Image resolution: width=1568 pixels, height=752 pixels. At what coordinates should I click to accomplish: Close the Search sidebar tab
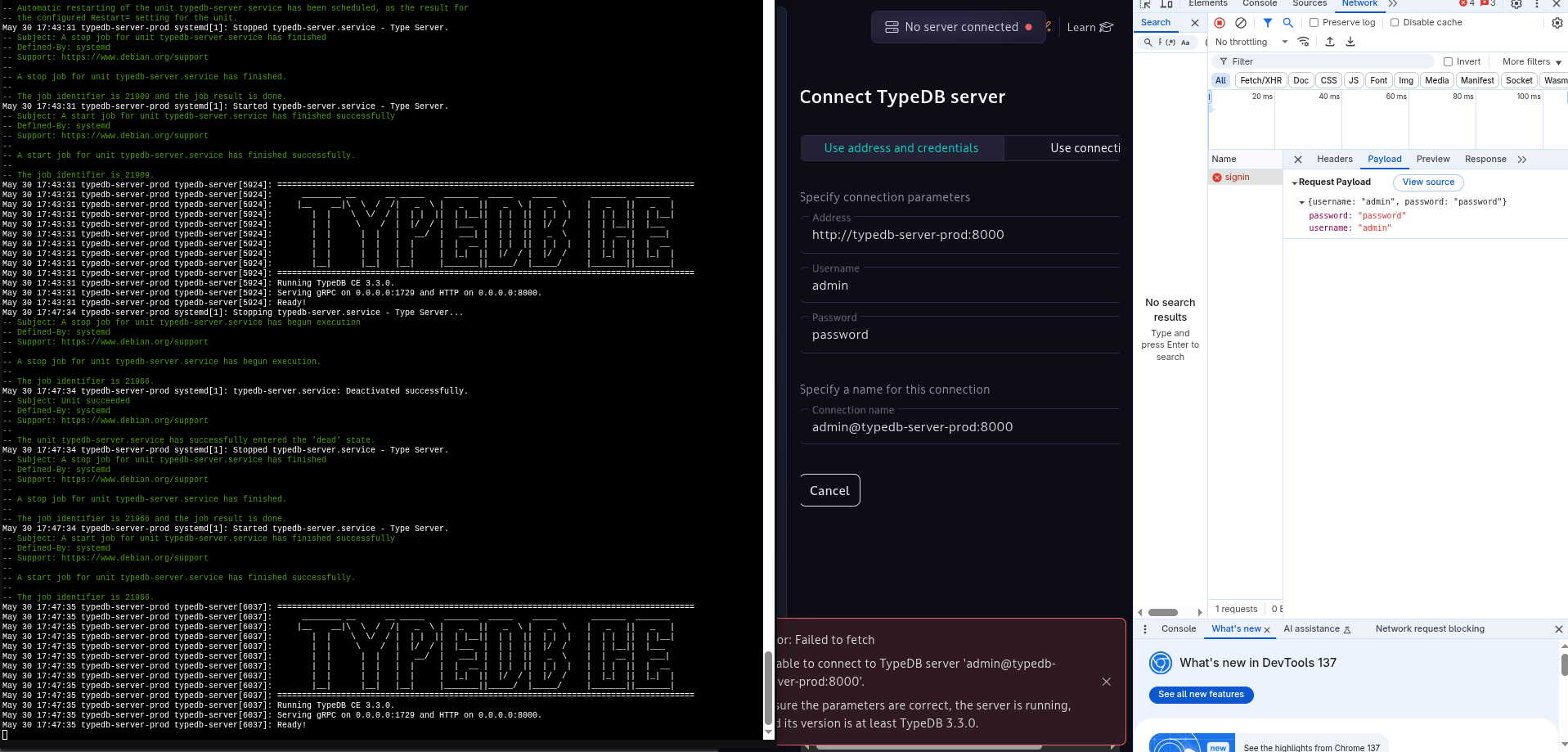coord(1195,23)
